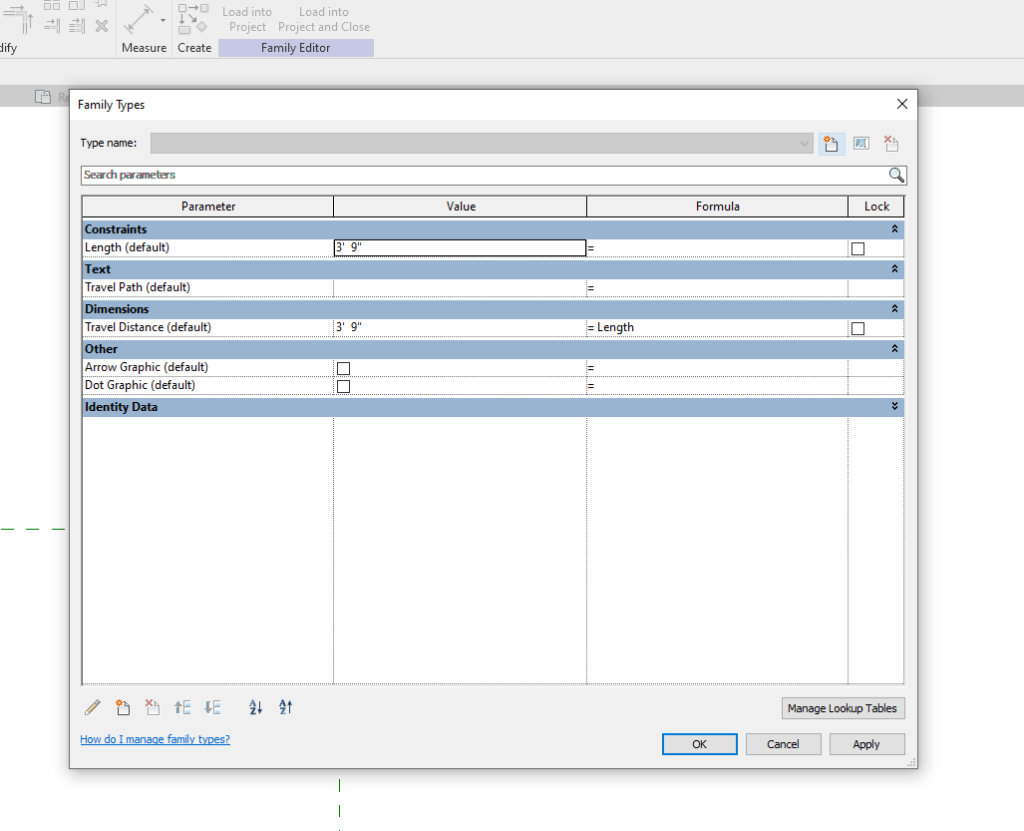The height and width of the screenshot is (831, 1024).
Task: Click the Travel Path value cell
Action: pos(460,287)
